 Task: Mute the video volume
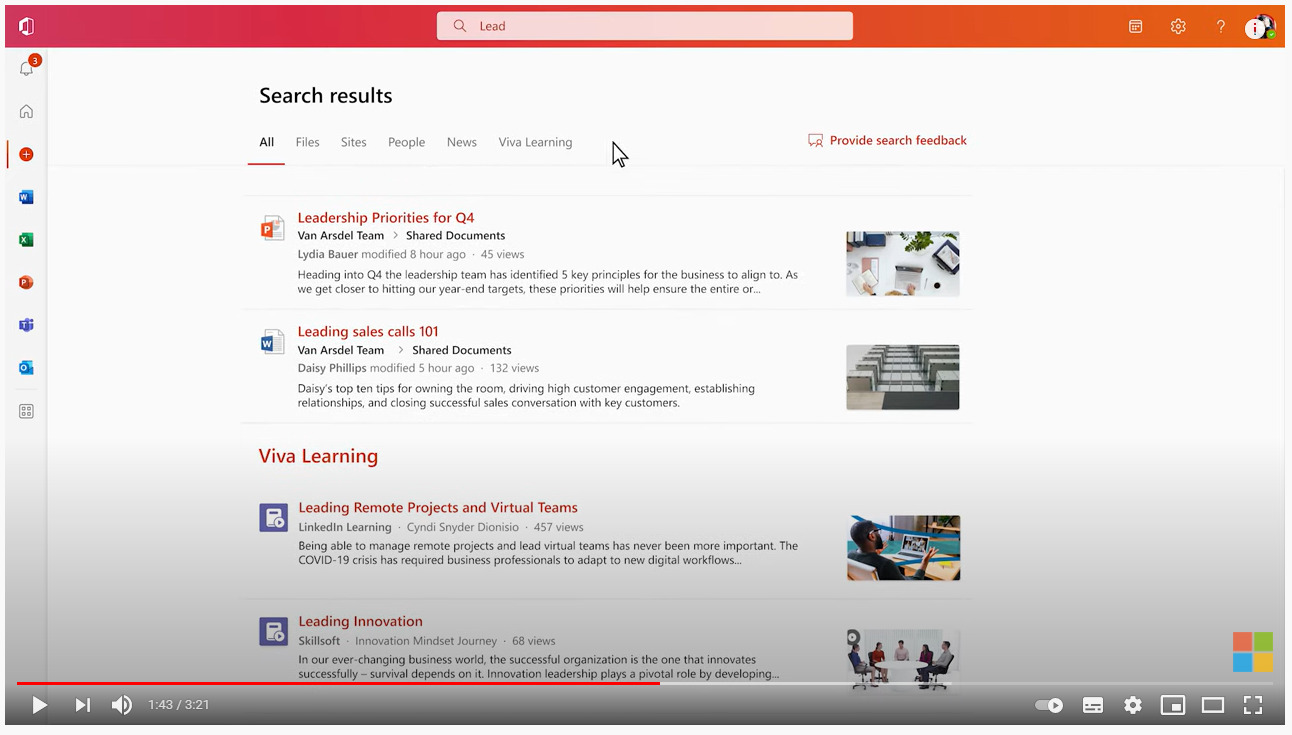122,705
